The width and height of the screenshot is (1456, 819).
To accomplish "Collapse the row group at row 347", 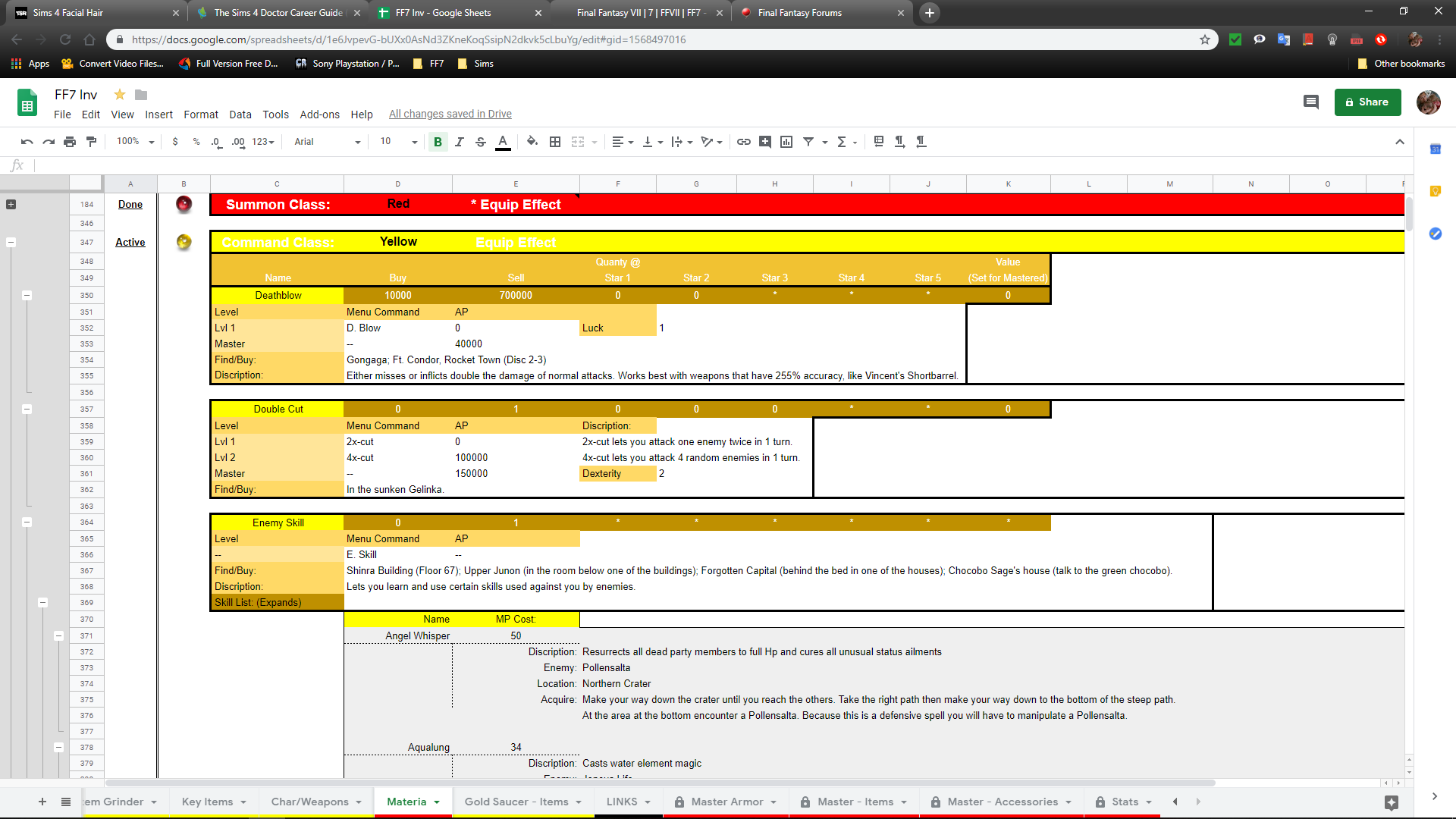I will [11, 243].
